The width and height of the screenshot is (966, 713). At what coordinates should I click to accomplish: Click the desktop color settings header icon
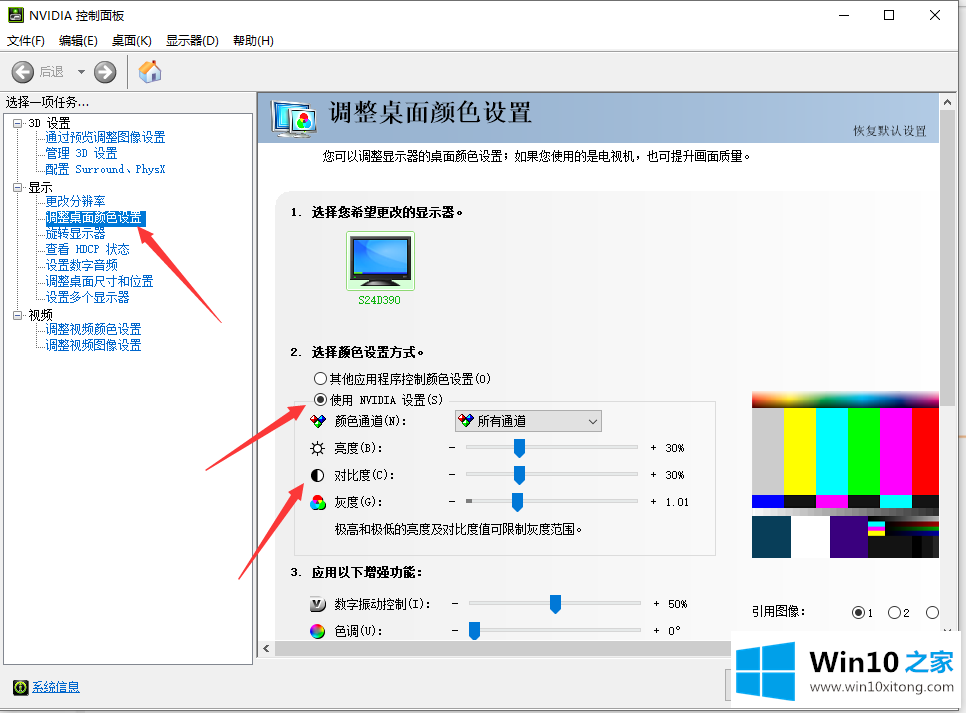click(294, 118)
